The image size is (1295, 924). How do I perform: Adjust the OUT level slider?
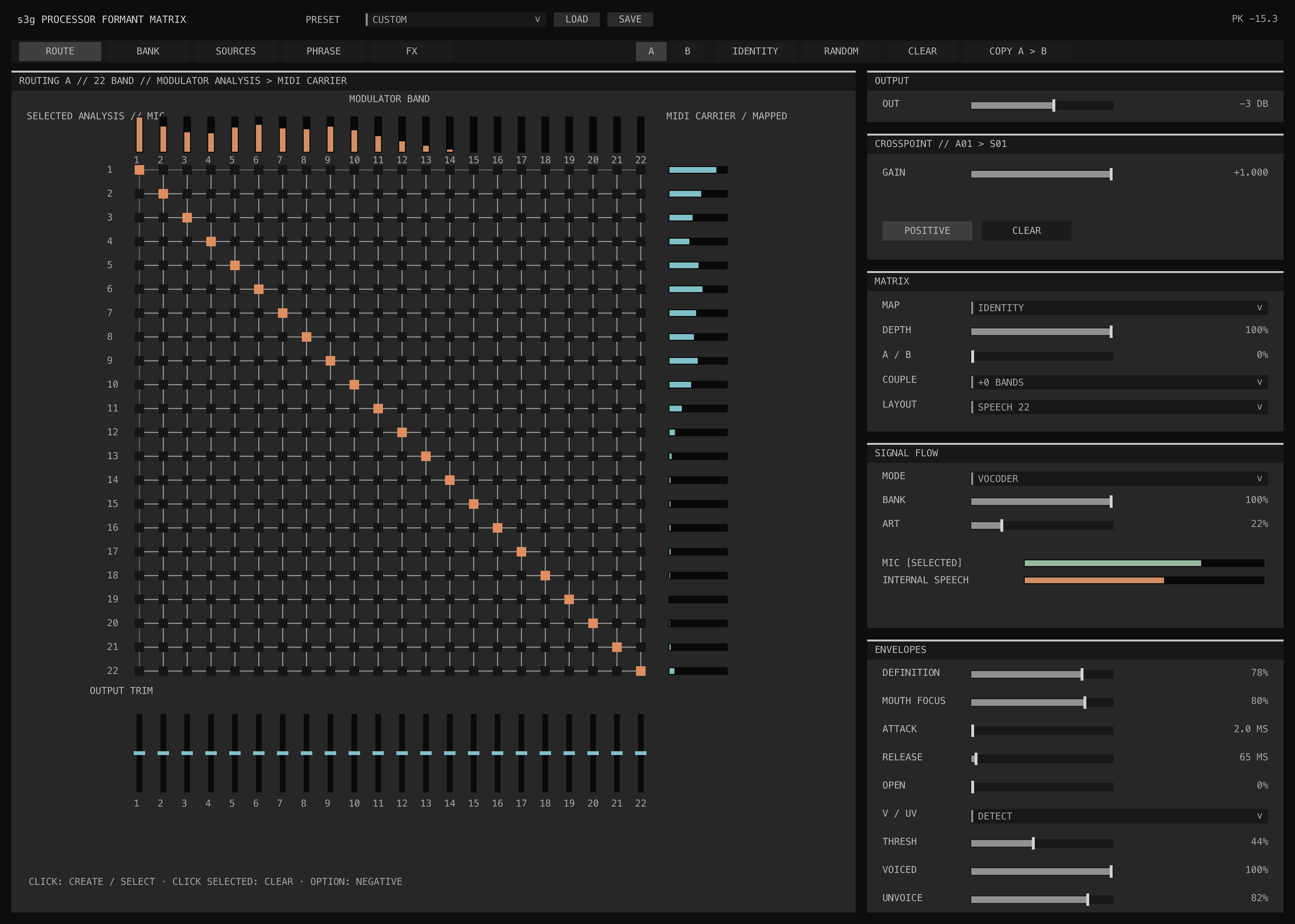(1042, 105)
